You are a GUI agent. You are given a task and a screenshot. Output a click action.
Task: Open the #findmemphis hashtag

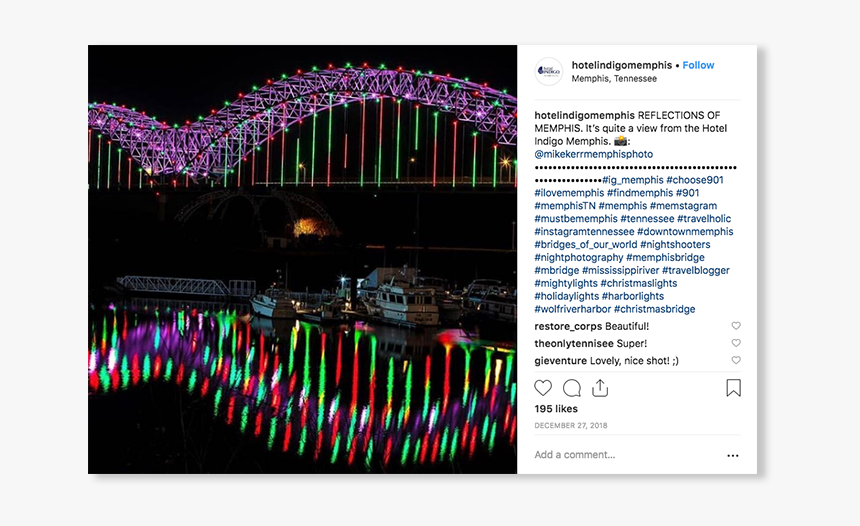click(x=640, y=193)
